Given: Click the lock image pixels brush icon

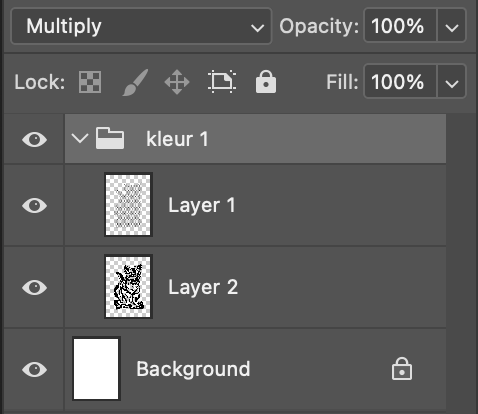Looking at the screenshot, I should [135, 82].
